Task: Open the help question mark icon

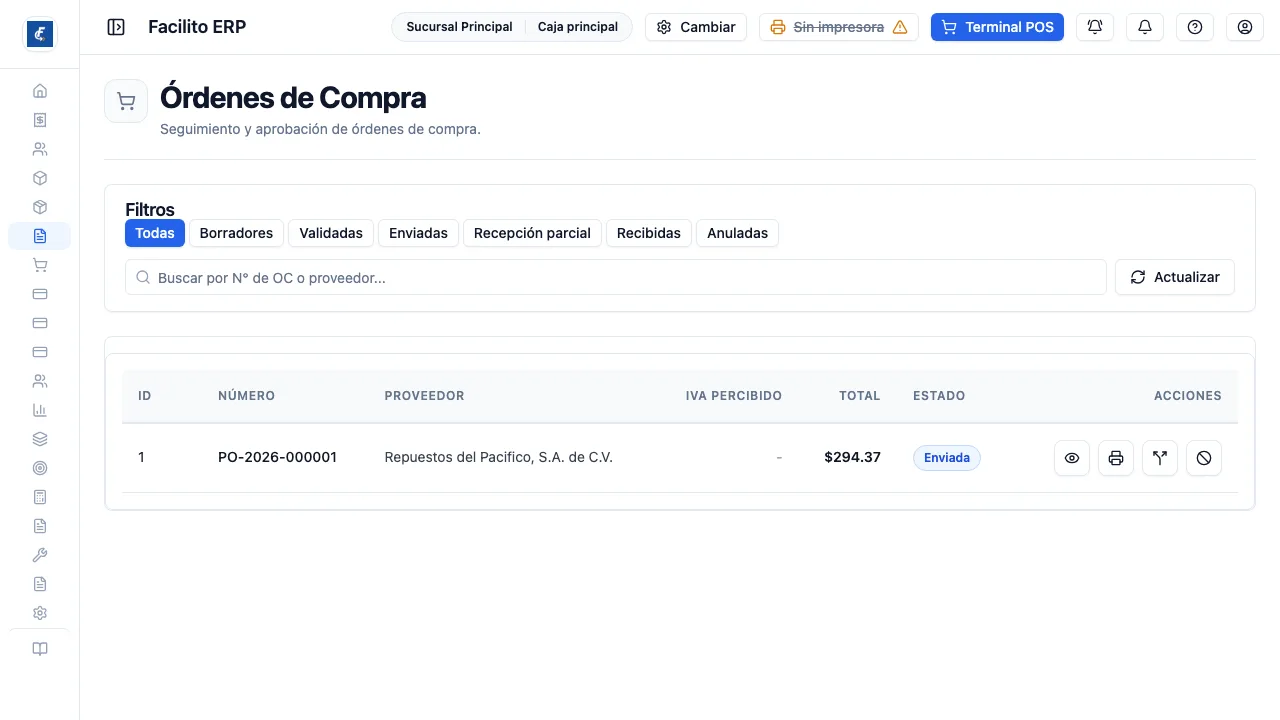Action: click(x=1195, y=27)
